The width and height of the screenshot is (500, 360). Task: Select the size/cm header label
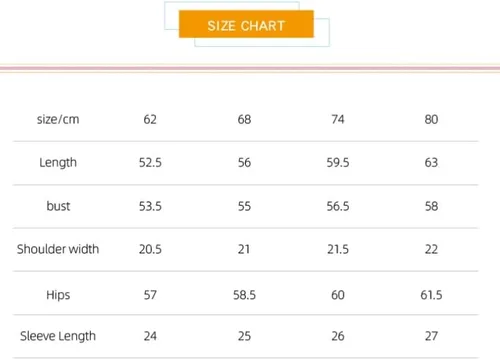pyautogui.click(x=58, y=119)
